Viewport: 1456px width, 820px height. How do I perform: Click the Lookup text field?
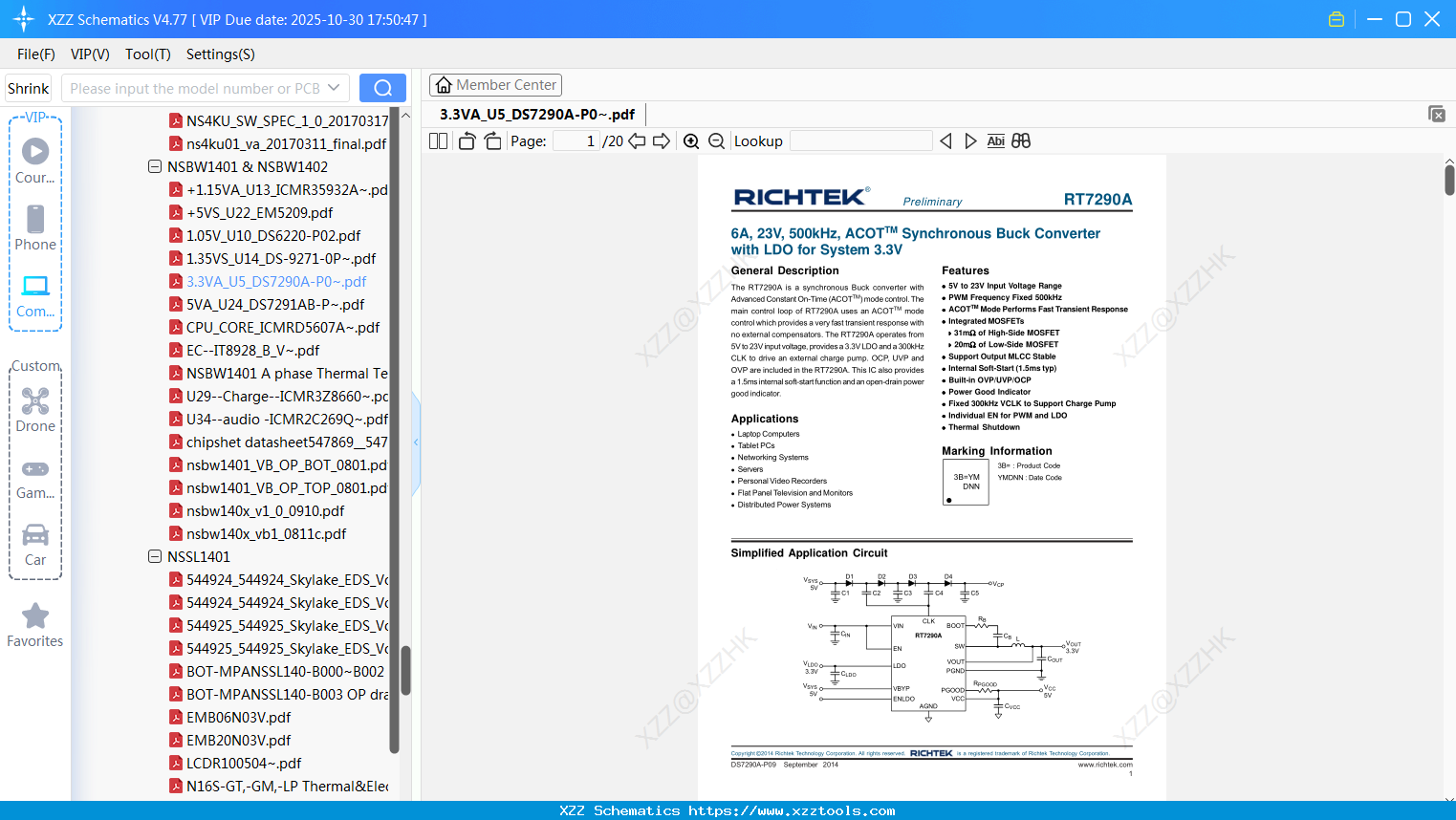[x=861, y=141]
